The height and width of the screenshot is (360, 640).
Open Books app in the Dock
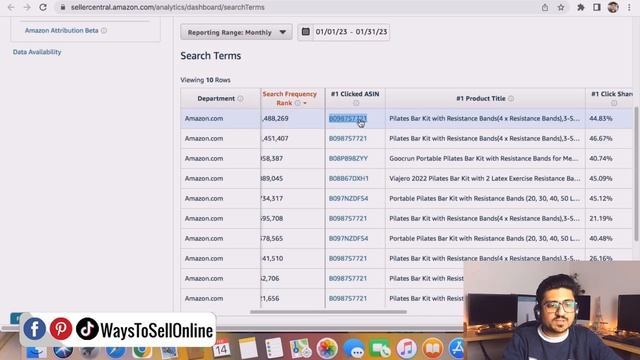pos(433,348)
